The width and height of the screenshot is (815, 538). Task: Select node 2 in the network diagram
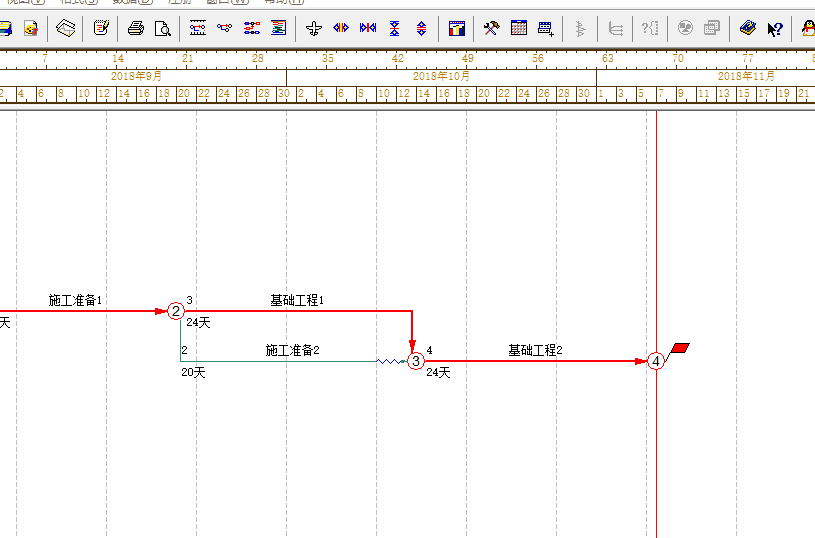[176, 311]
